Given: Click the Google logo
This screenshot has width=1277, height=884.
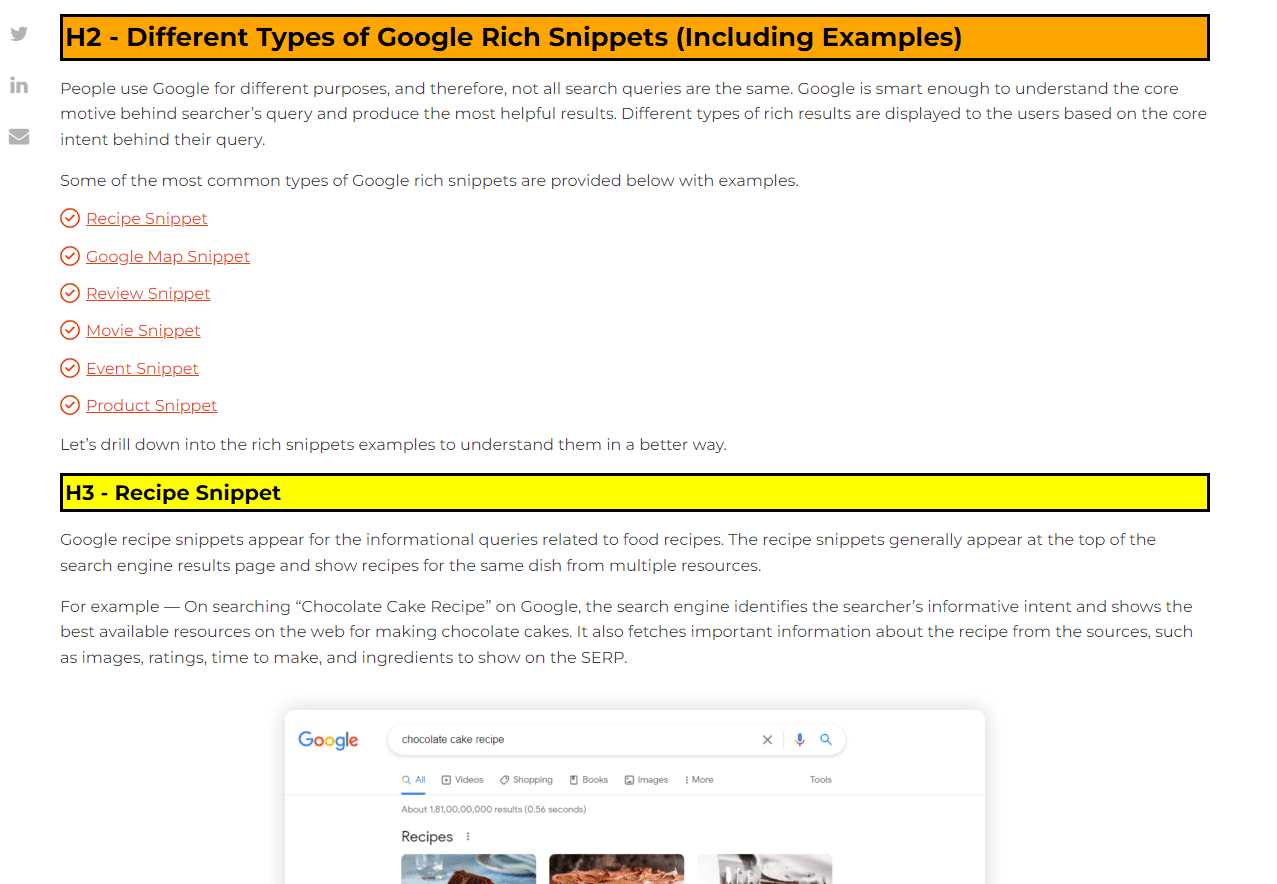Looking at the screenshot, I should click(328, 739).
